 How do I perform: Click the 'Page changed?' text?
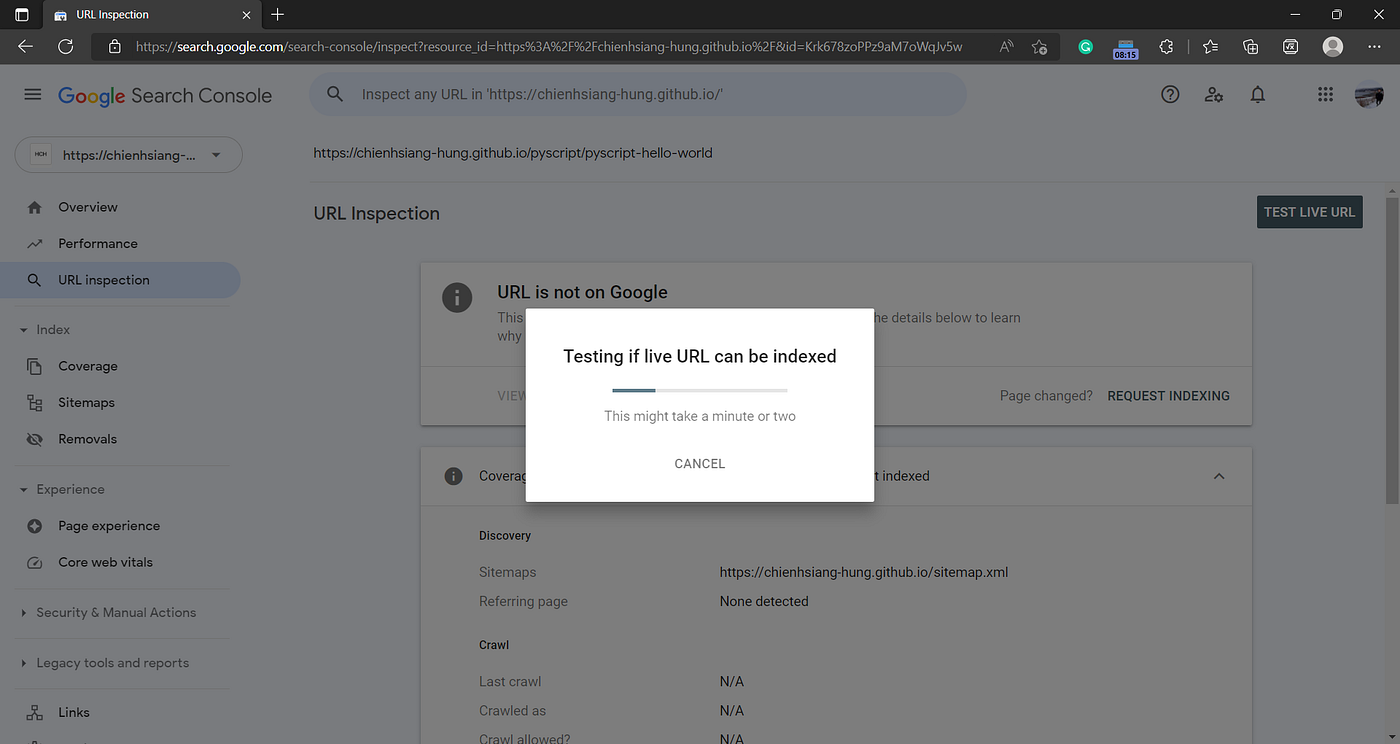tap(1046, 396)
